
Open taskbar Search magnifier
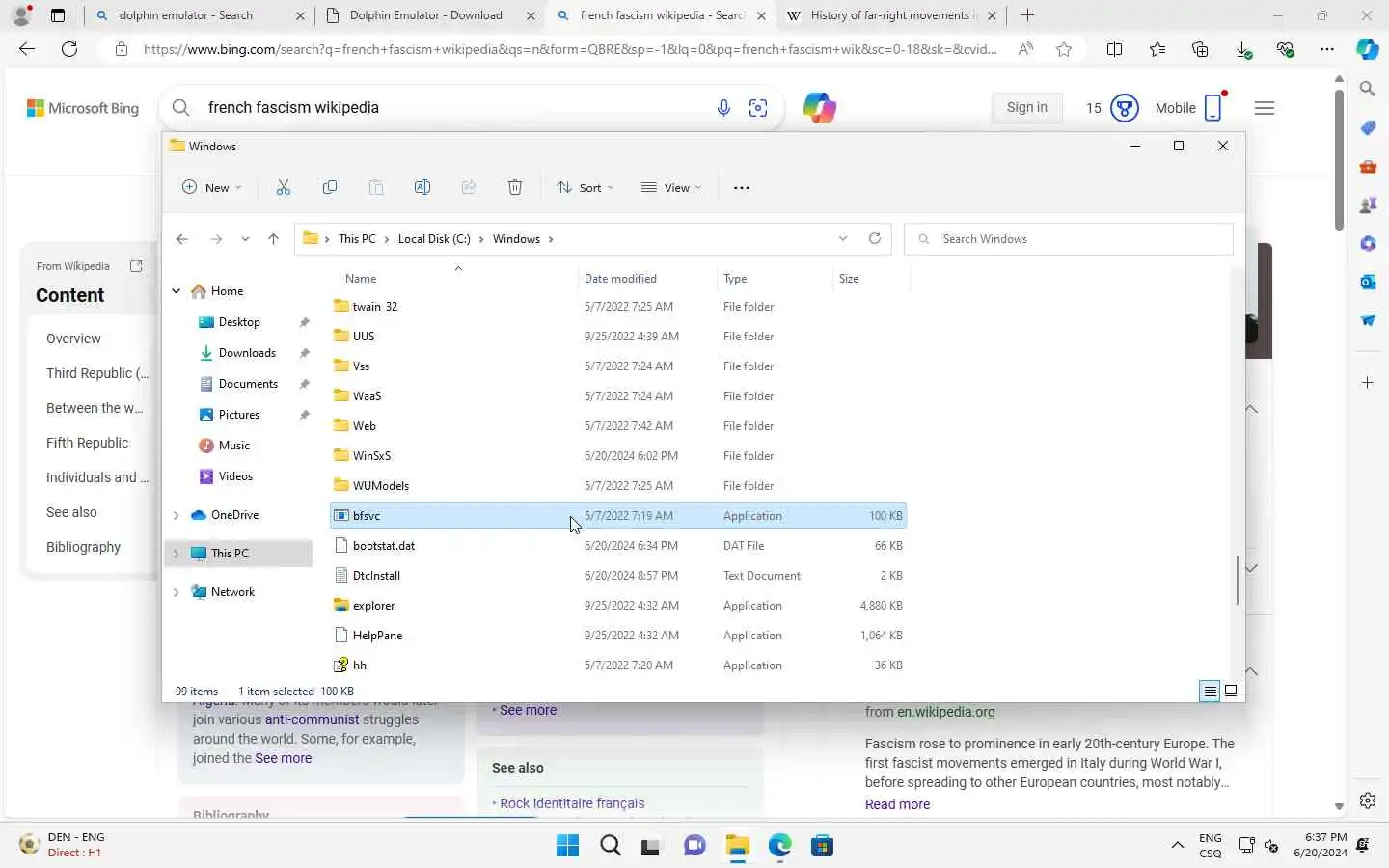point(611,846)
